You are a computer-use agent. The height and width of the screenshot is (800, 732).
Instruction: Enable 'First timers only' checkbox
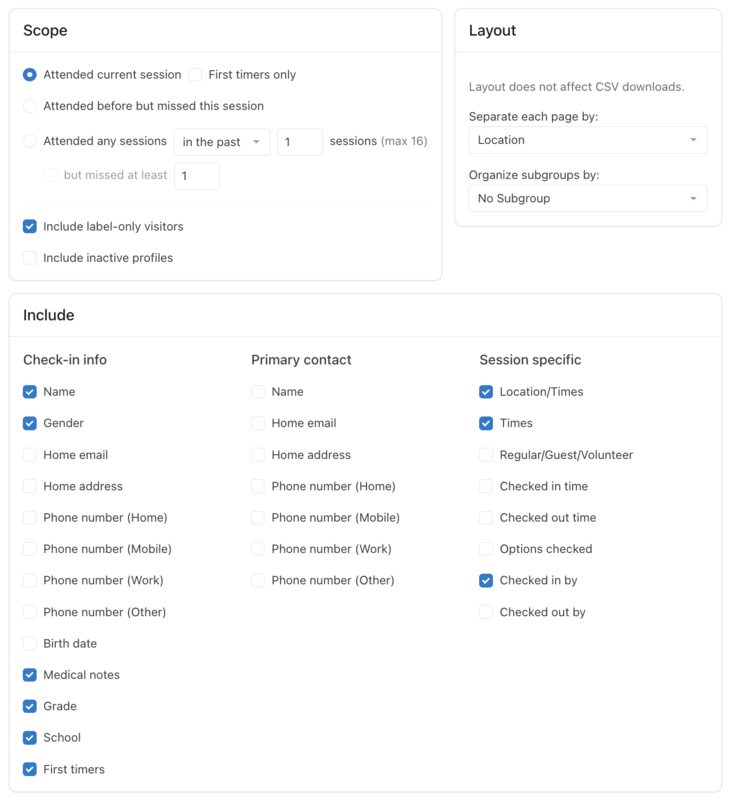click(x=196, y=75)
